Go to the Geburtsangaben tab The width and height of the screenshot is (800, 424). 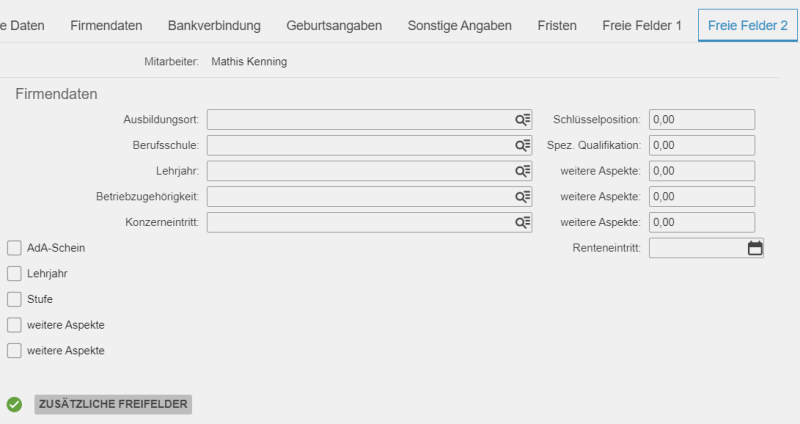click(x=334, y=26)
